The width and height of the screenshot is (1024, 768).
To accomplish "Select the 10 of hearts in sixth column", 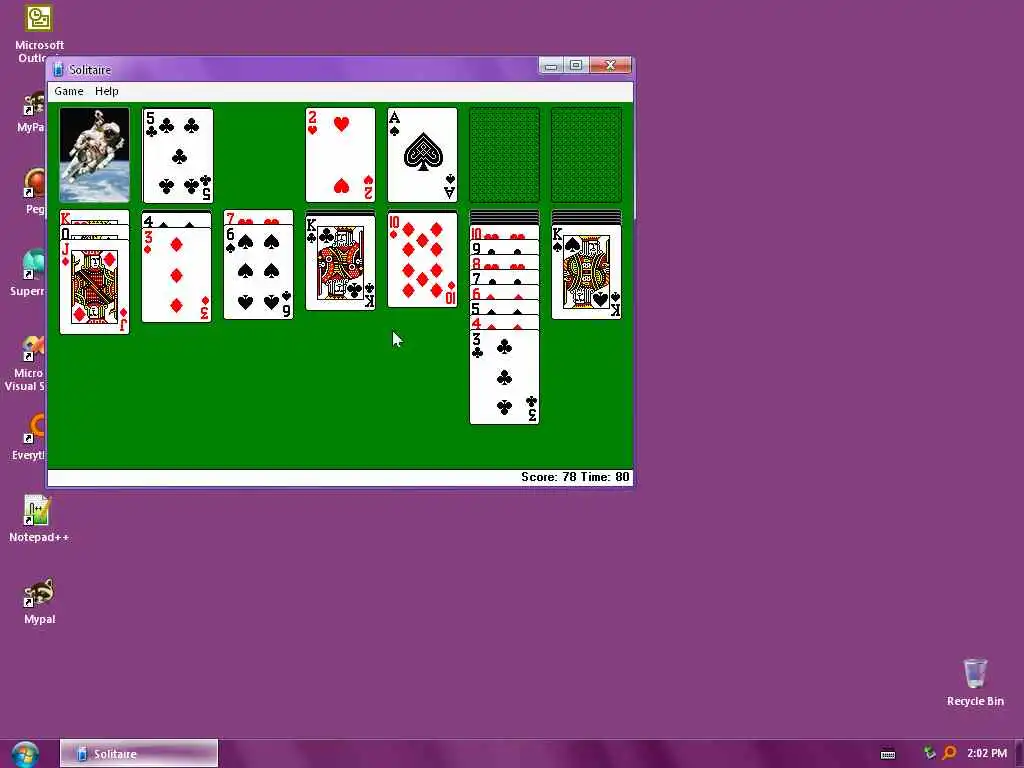I will click(504, 232).
